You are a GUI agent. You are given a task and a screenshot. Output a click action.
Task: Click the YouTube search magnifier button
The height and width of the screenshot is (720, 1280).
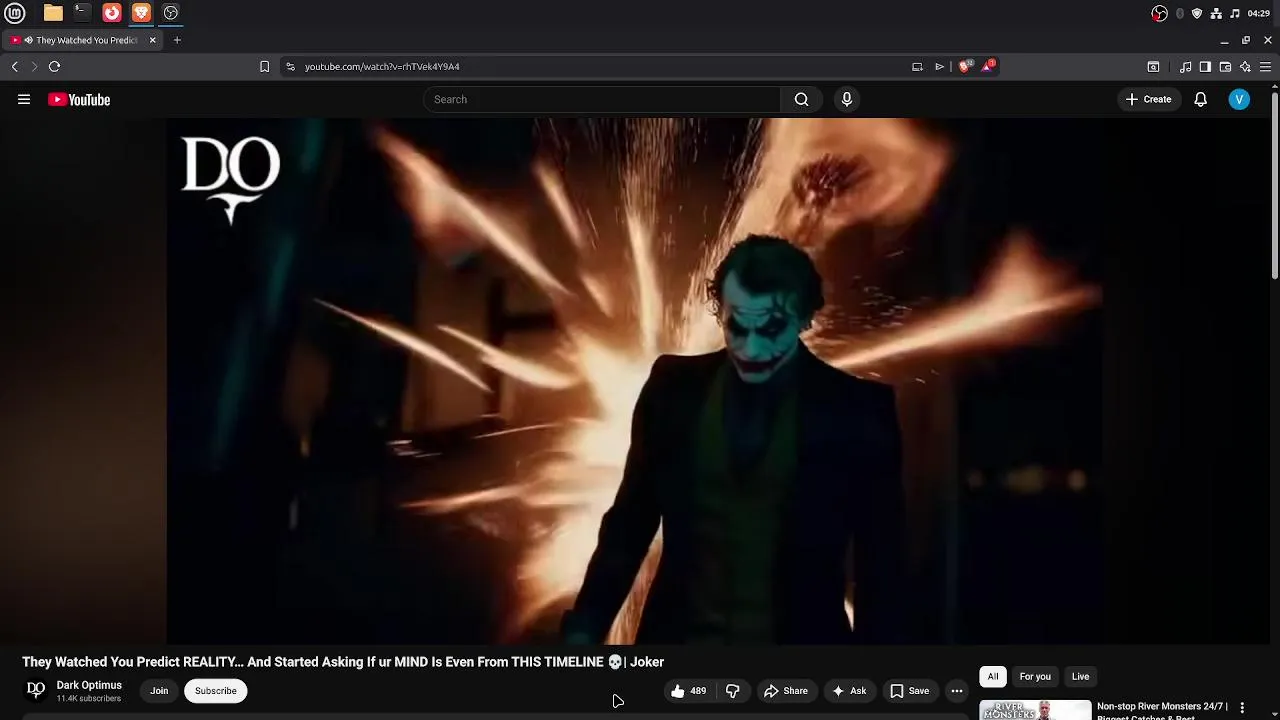click(x=801, y=99)
